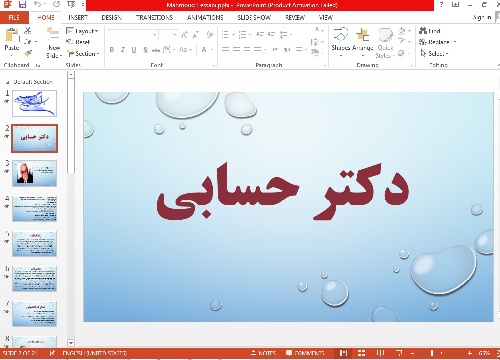Switch to Reading View in the status bar
Viewport: 500px width, 360px height.
pos(380,353)
